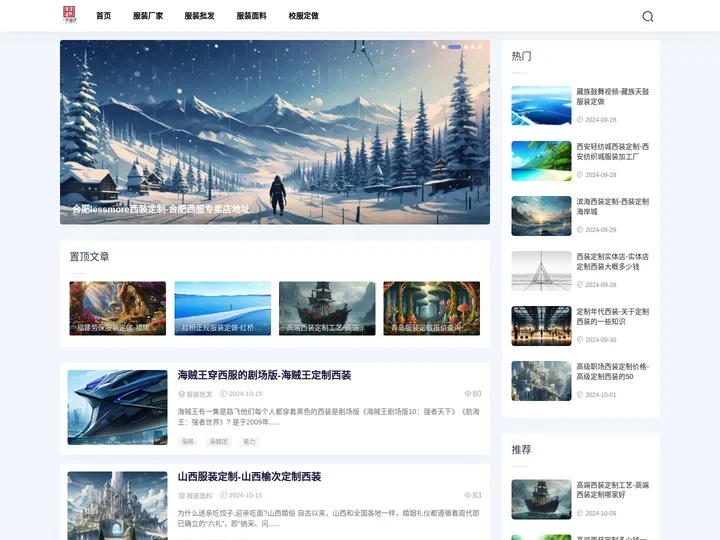Click category icon beside 服装面料 label

pos(181,495)
